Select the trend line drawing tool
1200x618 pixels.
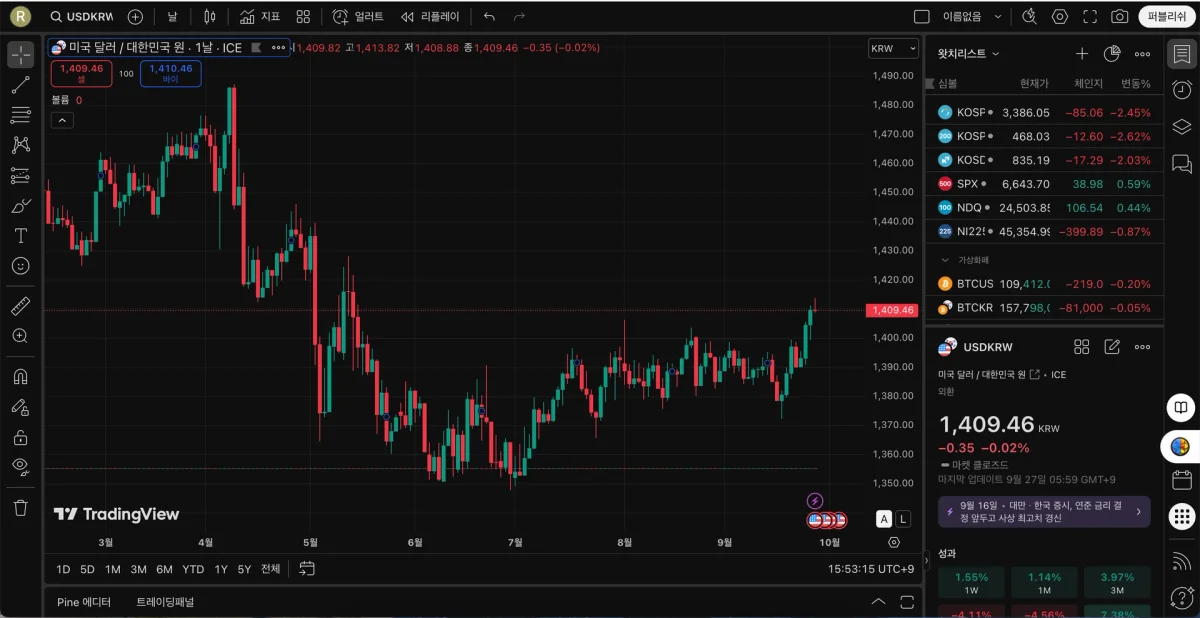click(x=20, y=85)
